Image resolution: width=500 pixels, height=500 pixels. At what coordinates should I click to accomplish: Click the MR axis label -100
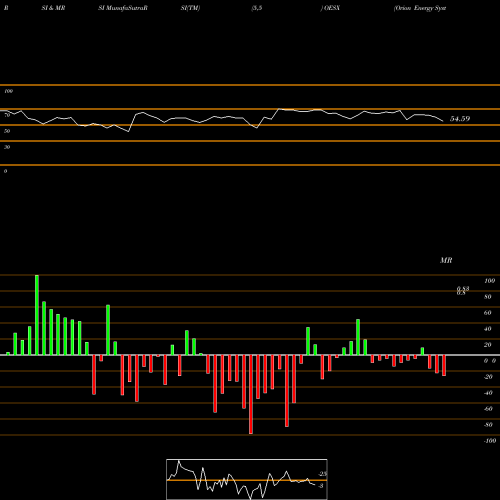coord(490,441)
